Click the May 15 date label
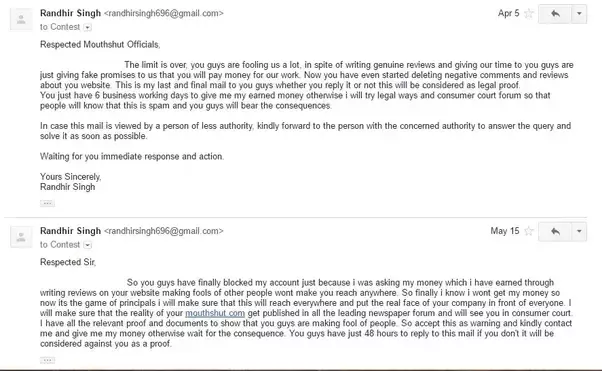Viewport: 602px width, 371px height. [x=504, y=231]
